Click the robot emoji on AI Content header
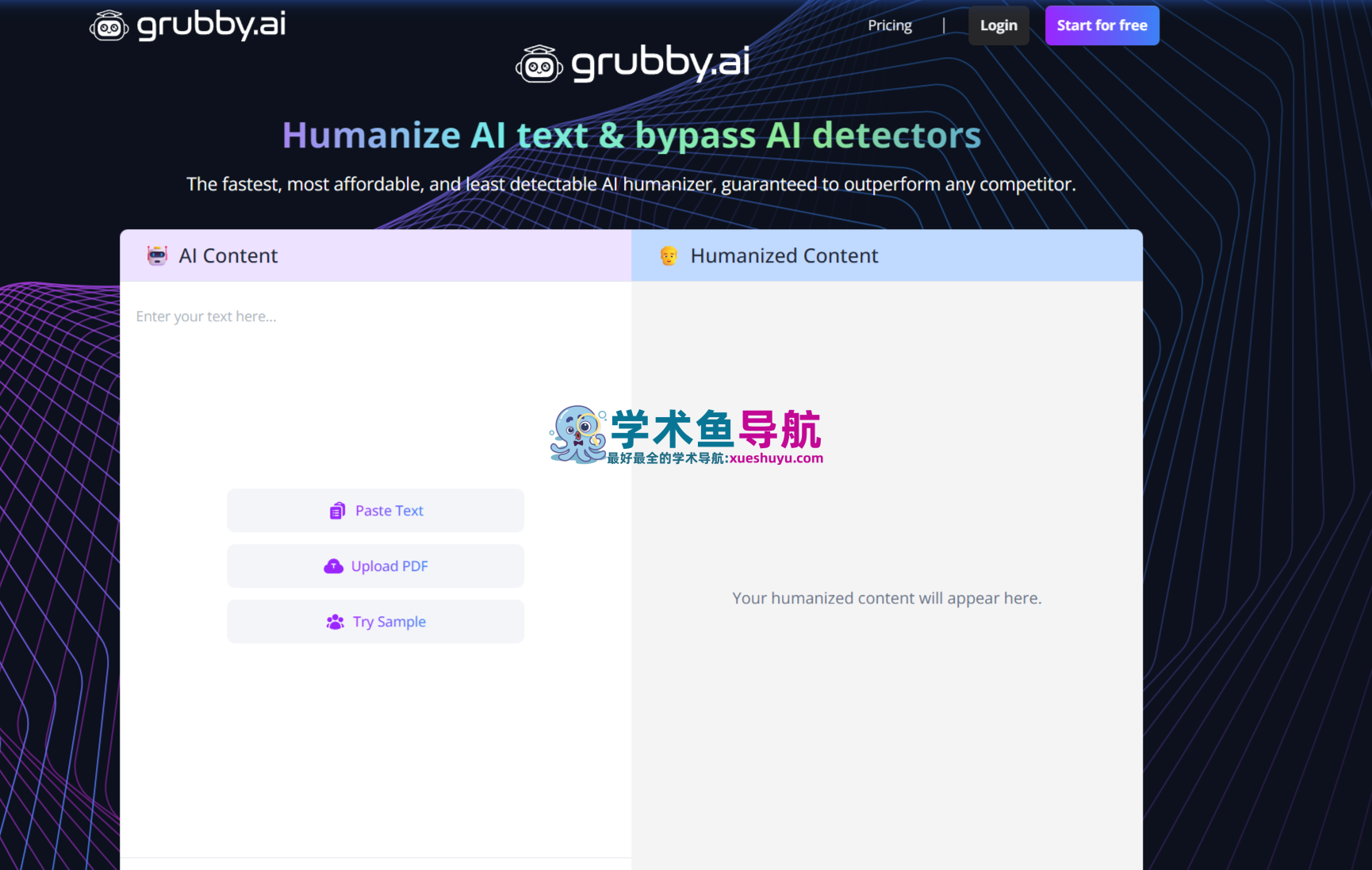Viewport: 1372px width, 870px height. coord(158,255)
